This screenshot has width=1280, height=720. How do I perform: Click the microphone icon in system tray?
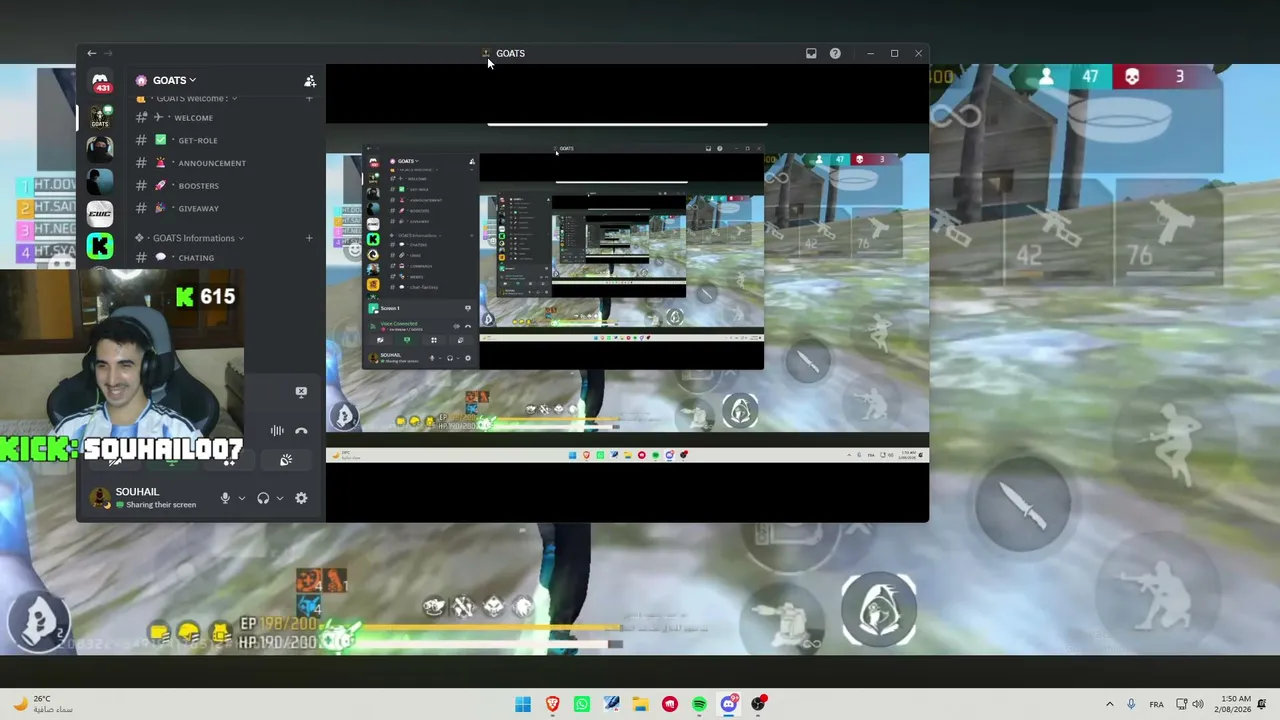coord(1131,704)
